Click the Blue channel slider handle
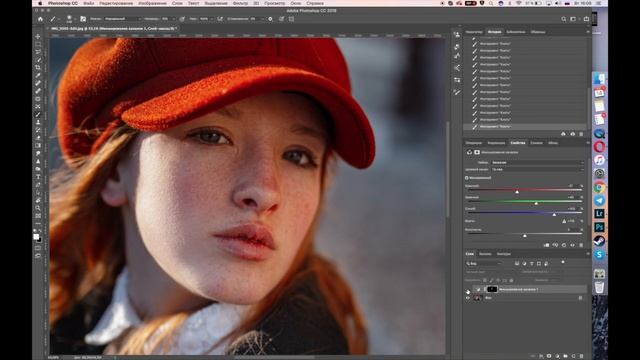 point(554,214)
